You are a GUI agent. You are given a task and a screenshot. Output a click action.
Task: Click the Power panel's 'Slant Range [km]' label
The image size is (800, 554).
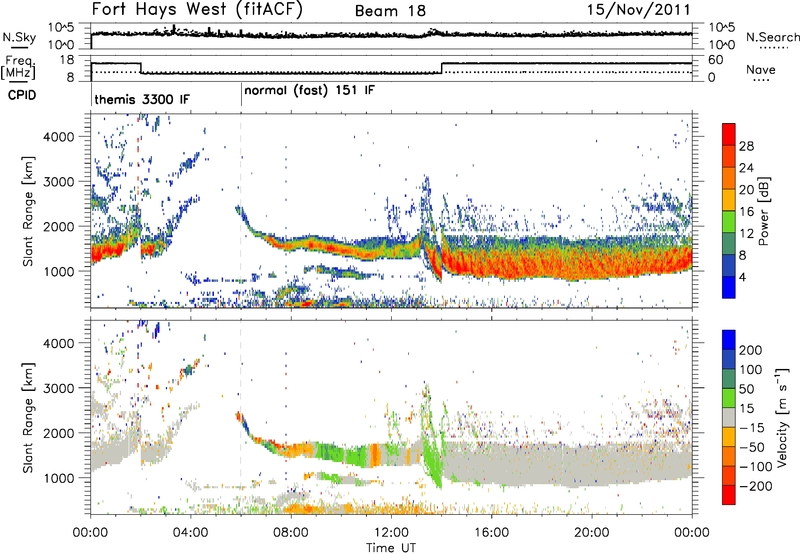point(28,212)
